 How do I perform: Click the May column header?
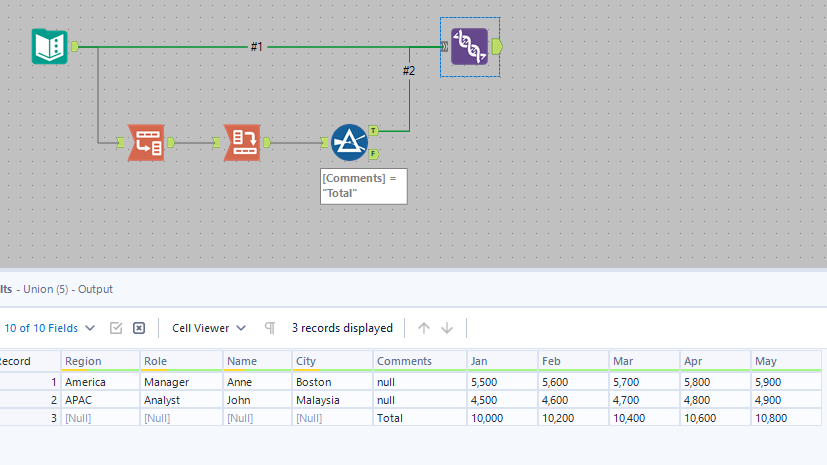pos(786,361)
